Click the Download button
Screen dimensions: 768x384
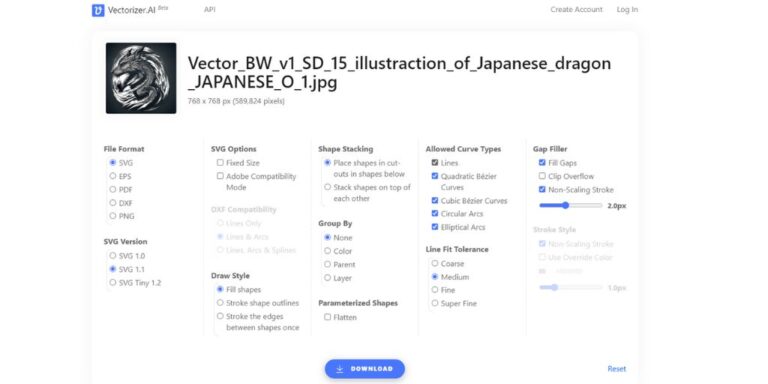click(x=365, y=369)
